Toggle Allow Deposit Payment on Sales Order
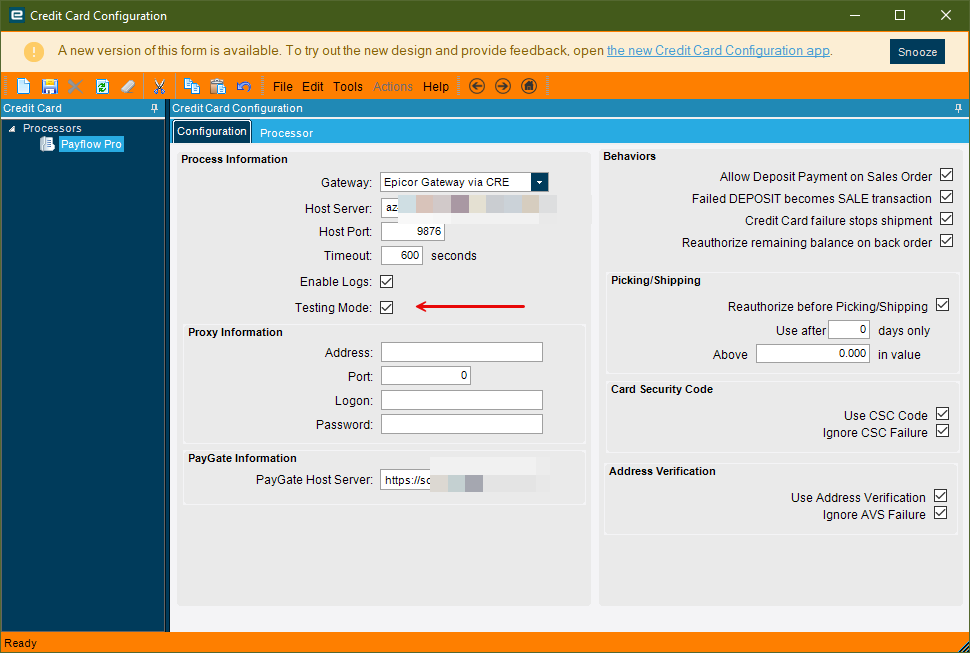Image resolution: width=970 pixels, height=653 pixels. point(946,175)
